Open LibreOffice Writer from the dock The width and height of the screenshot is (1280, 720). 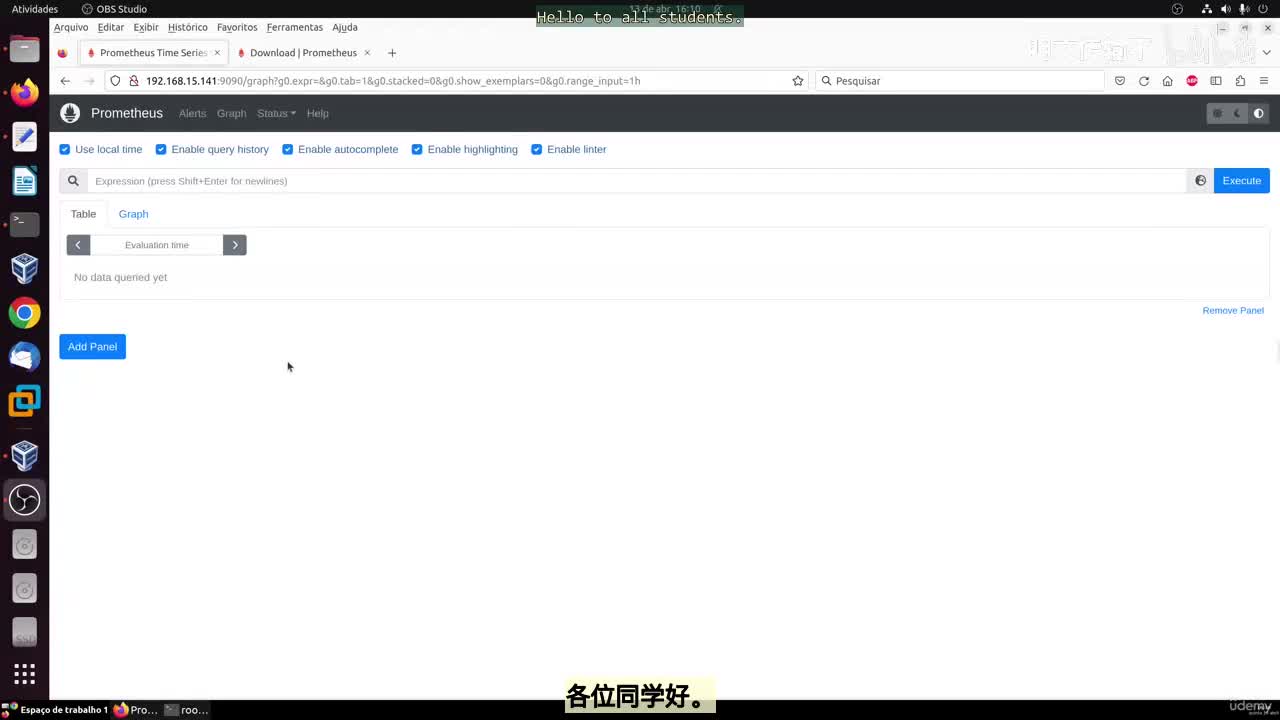(24, 181)
